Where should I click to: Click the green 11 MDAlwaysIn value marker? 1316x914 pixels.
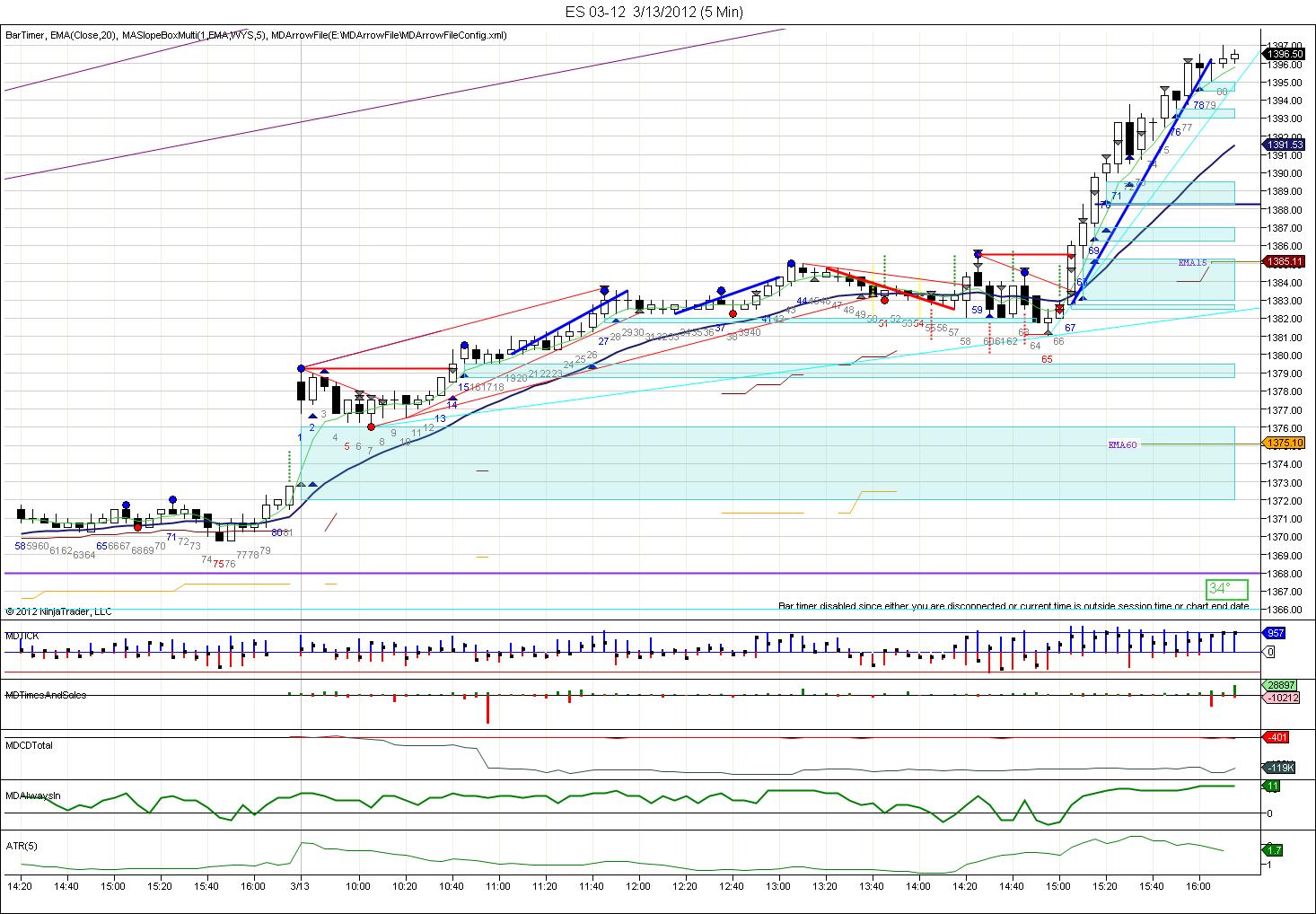tap(1272, 786)
